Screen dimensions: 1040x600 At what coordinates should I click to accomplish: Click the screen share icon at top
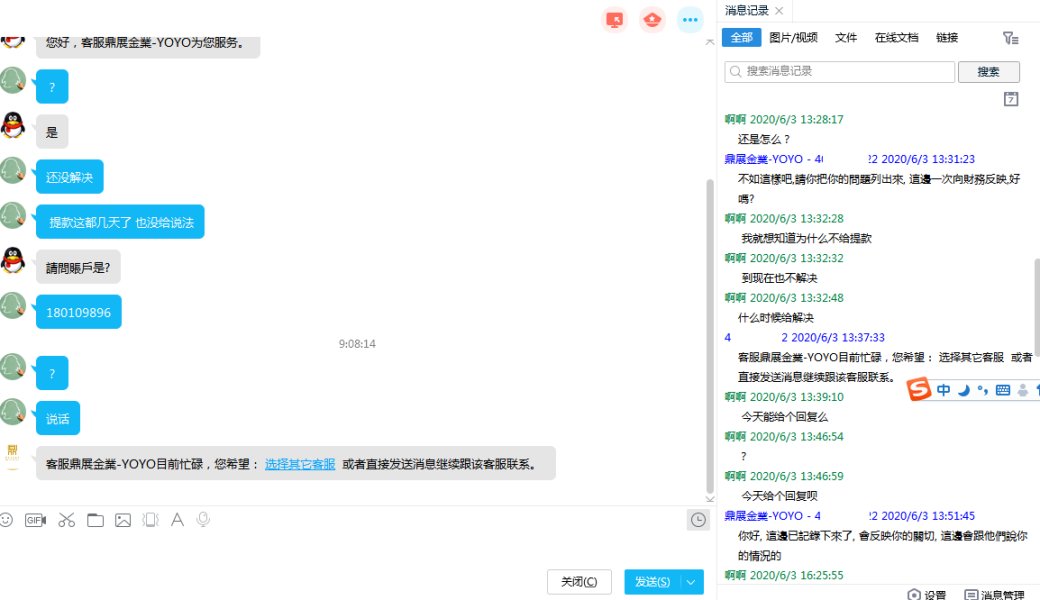(x=615, y=20)
